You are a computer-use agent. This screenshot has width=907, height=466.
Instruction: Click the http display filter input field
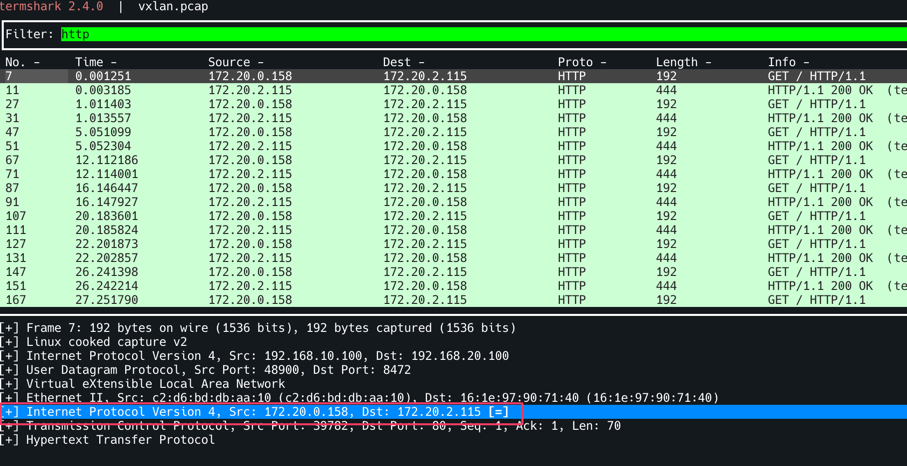tap(480, 34)
